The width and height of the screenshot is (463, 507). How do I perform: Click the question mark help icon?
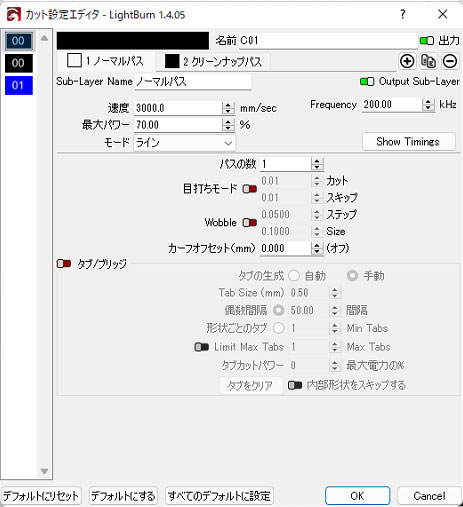coord(403,14)
